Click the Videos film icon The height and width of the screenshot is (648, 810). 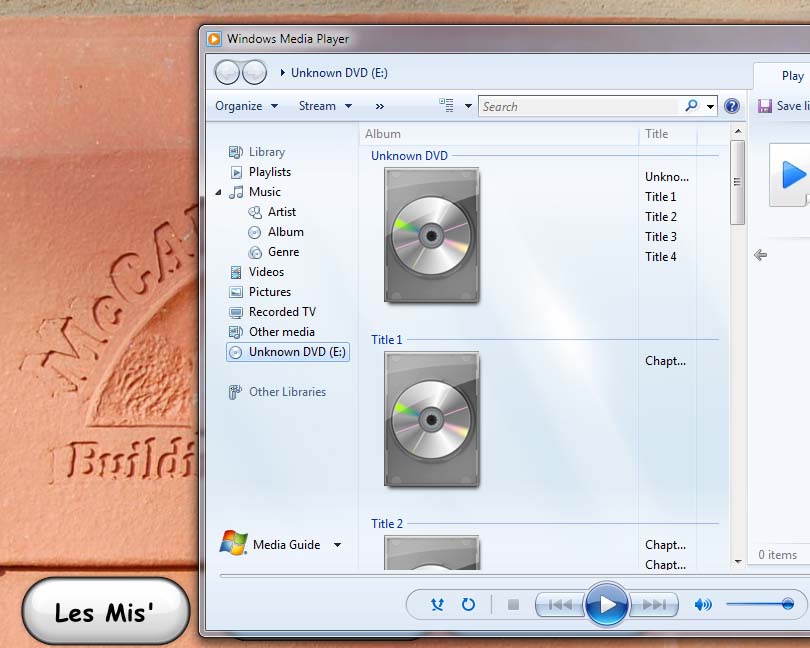pos(236,272)
